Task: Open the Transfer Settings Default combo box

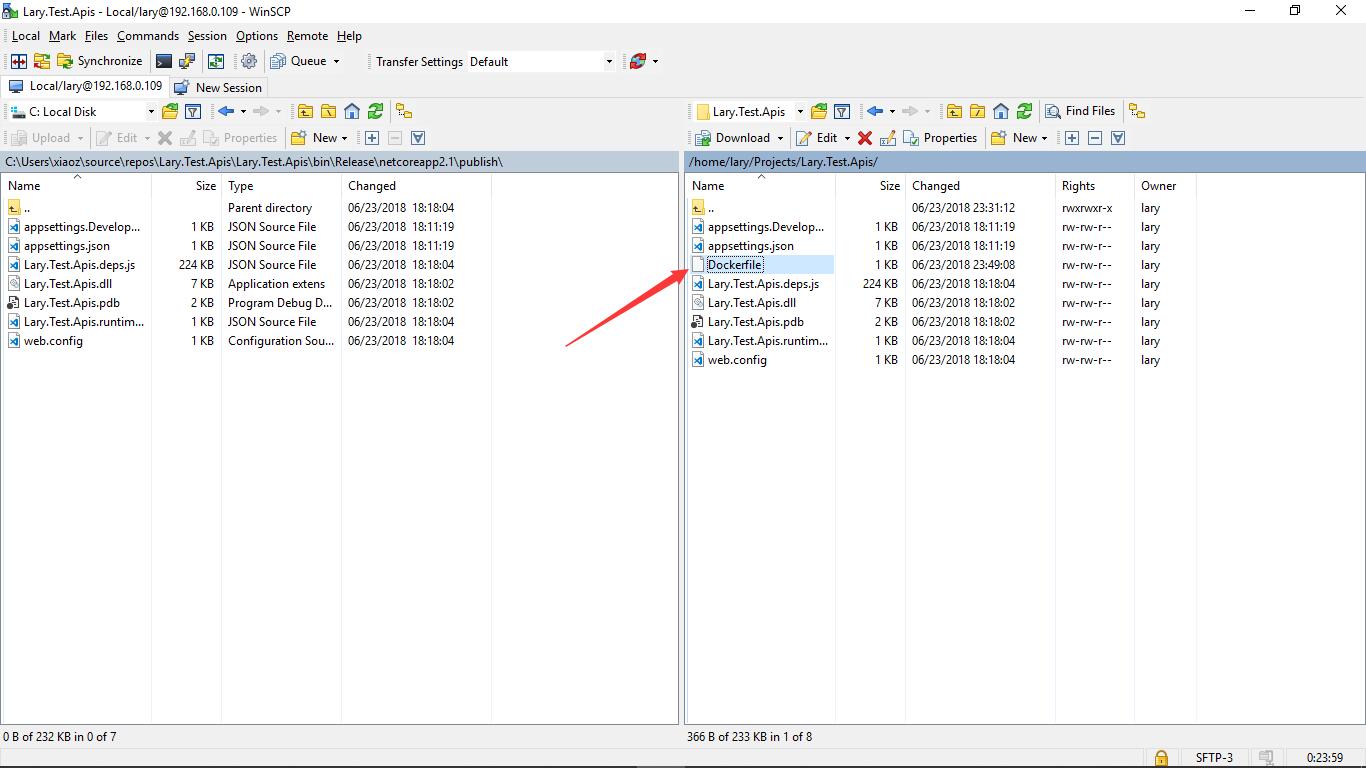Action: (541, 61)
